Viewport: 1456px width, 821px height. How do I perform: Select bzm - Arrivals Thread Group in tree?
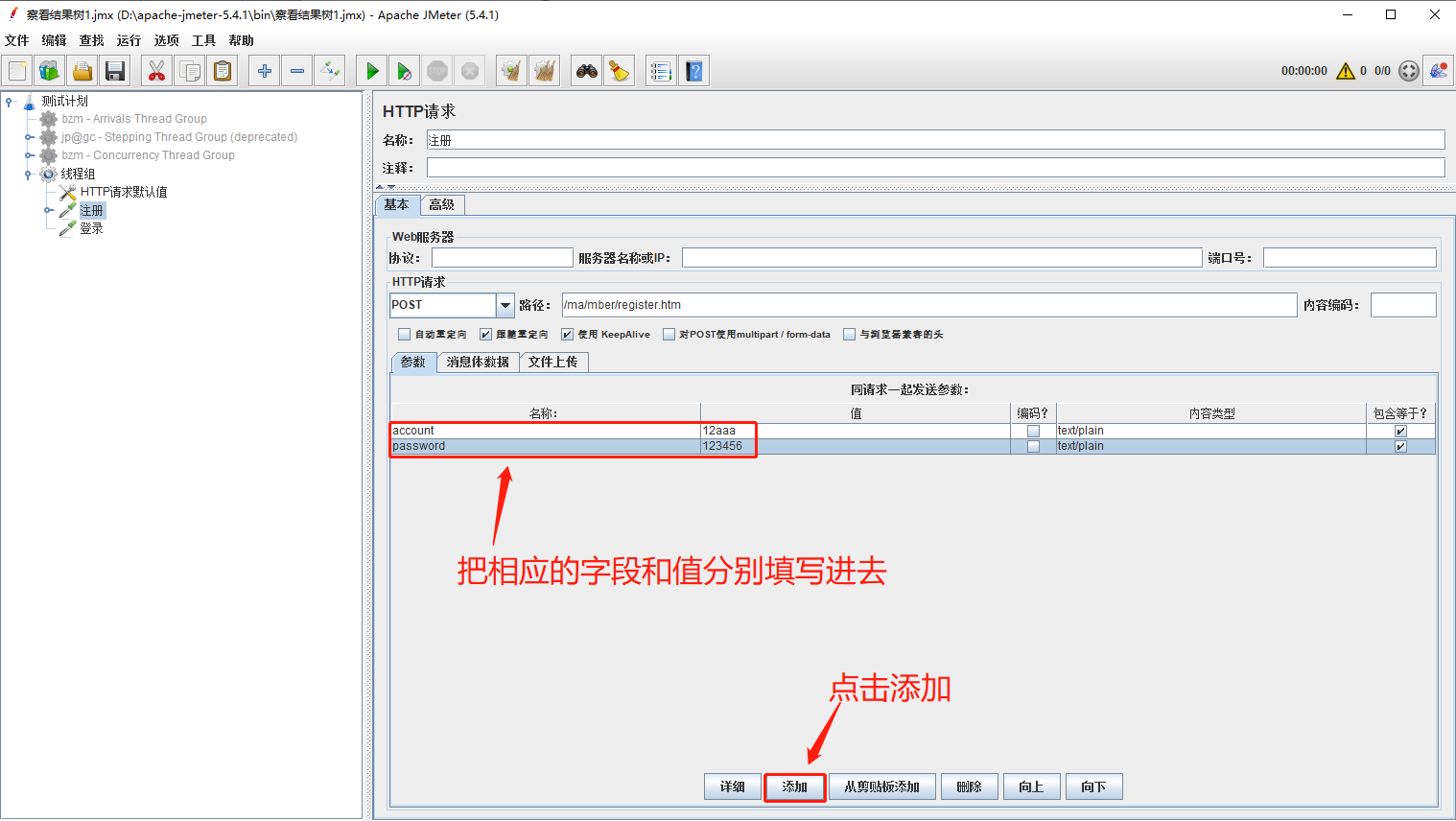tap(133, 119)
